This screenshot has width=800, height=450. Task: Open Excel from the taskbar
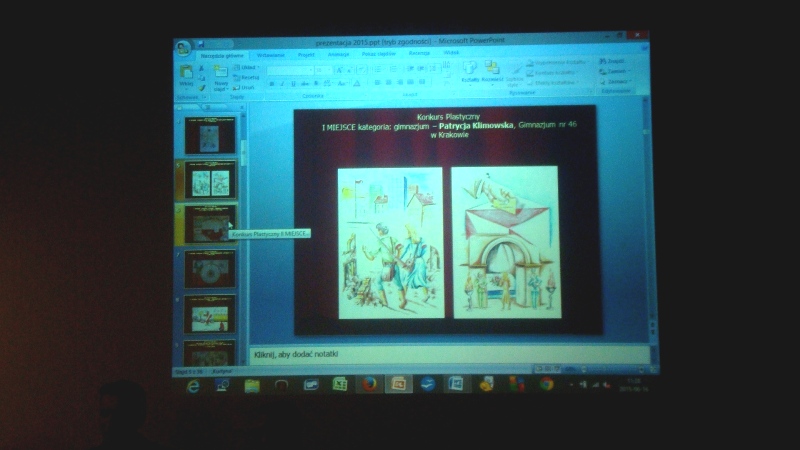coord(340,384)
